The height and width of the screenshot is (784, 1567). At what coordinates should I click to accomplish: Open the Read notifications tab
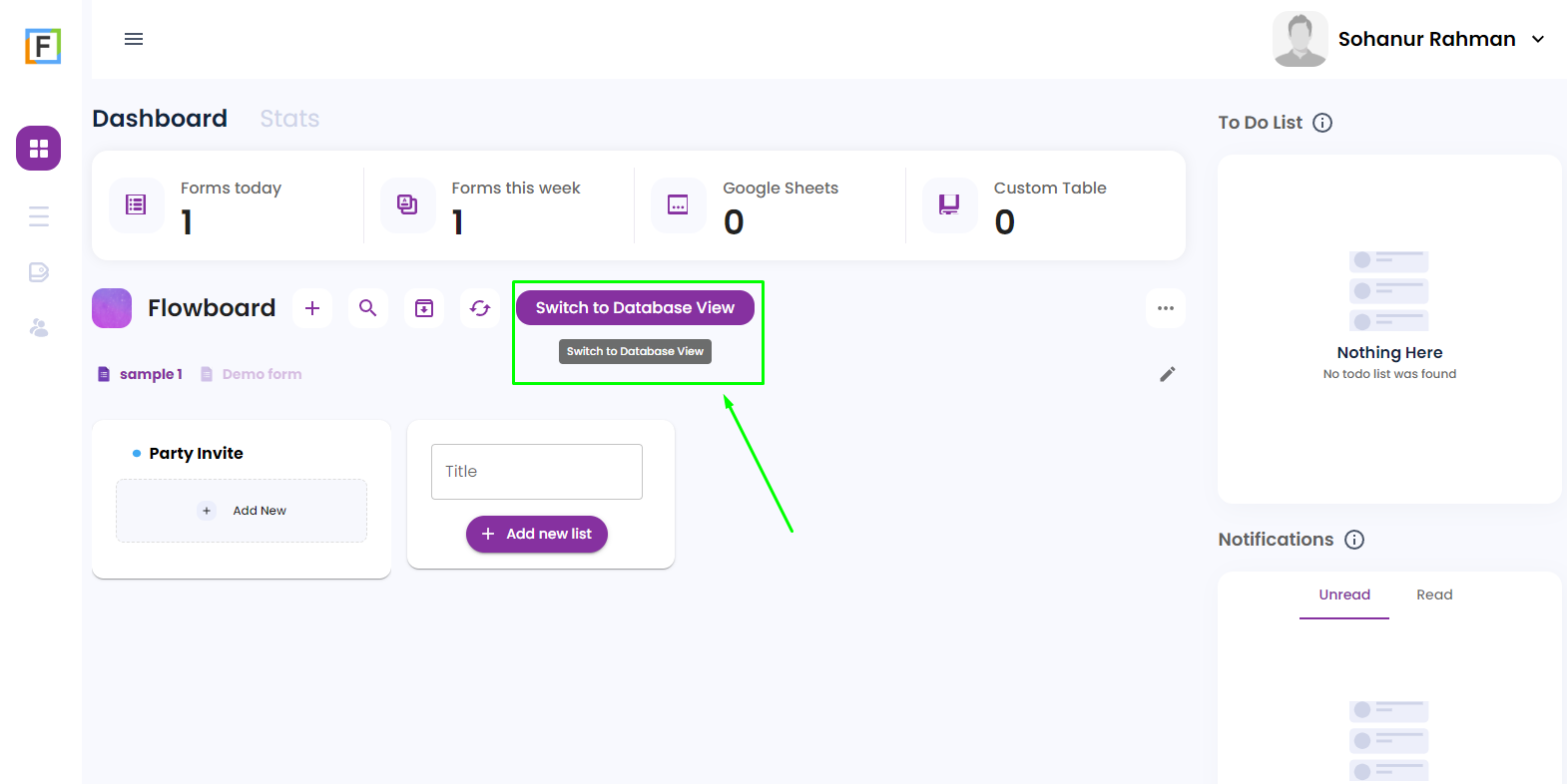coord(1434,595)
